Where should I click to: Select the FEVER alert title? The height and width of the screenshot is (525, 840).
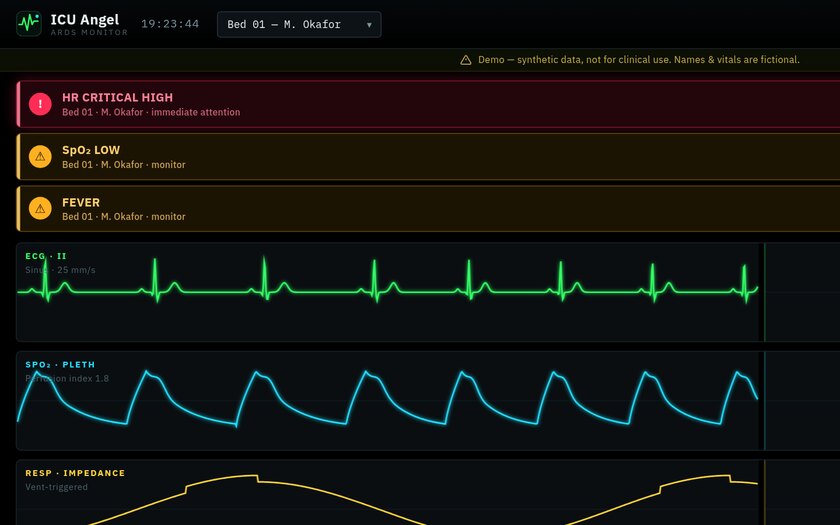click(81, 202)
